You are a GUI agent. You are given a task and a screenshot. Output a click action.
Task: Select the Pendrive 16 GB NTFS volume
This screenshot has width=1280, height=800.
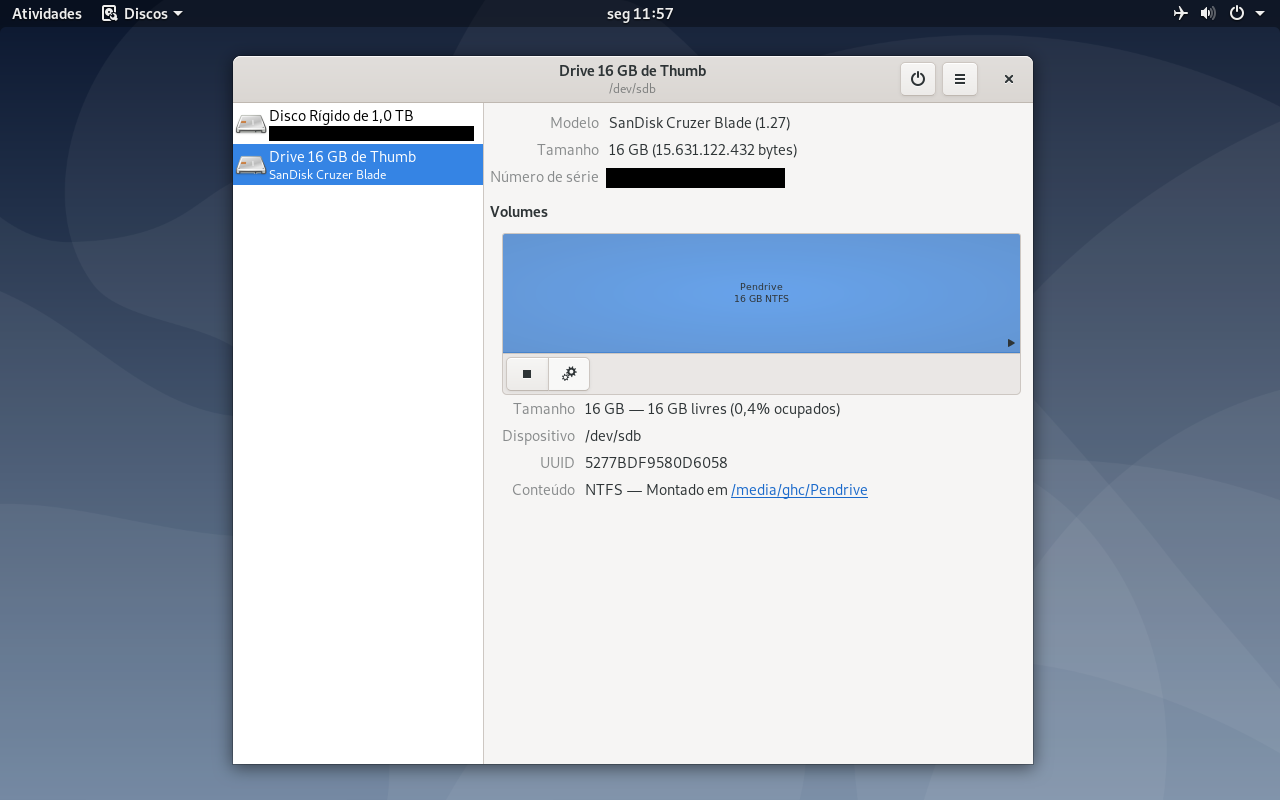coord(761,293)
